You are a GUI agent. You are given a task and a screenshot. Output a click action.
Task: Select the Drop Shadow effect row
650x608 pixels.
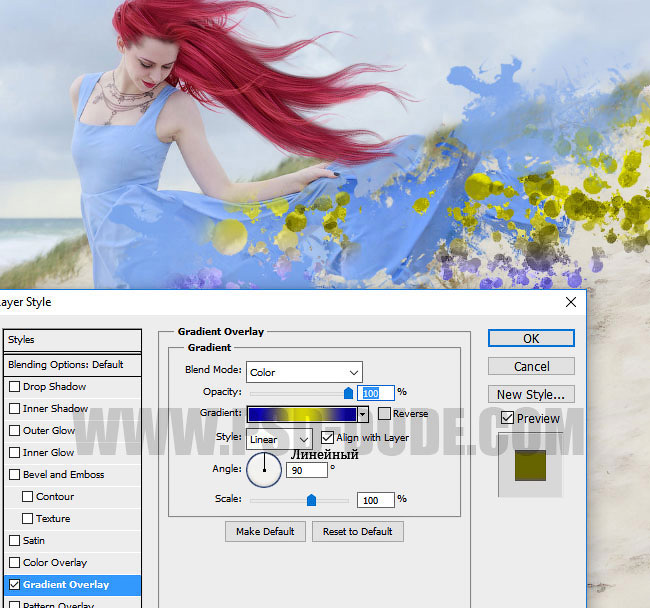tap(73, 386)
